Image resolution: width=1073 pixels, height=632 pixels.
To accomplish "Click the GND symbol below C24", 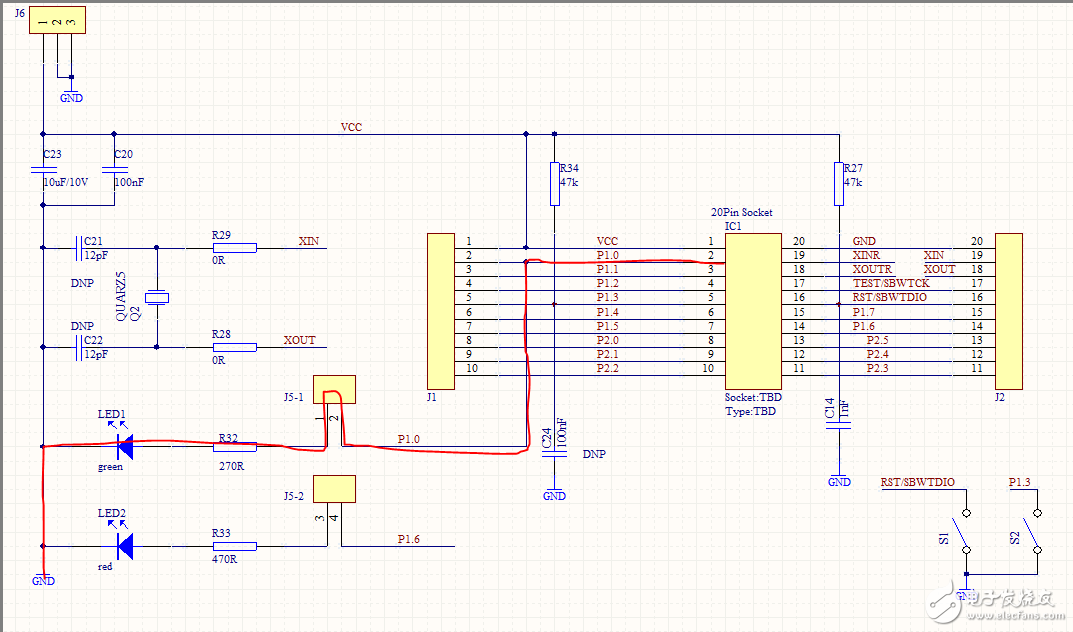I will click(x=554, y=494).
